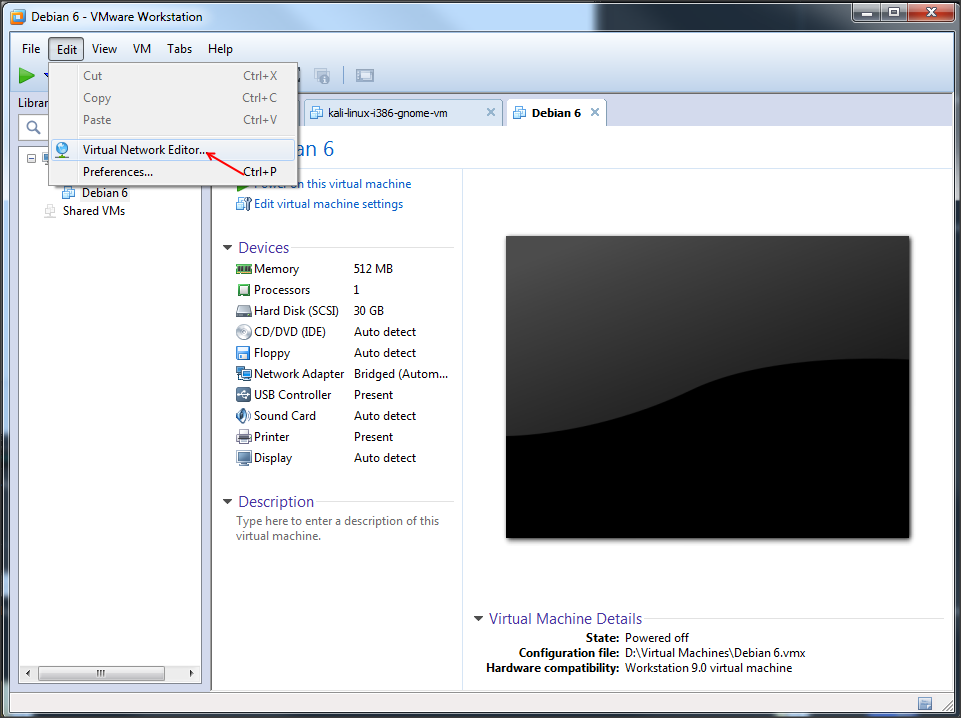Click the Debian 6 tab VM icon
This screenshot has width=961, height=718.
point(519,113)
